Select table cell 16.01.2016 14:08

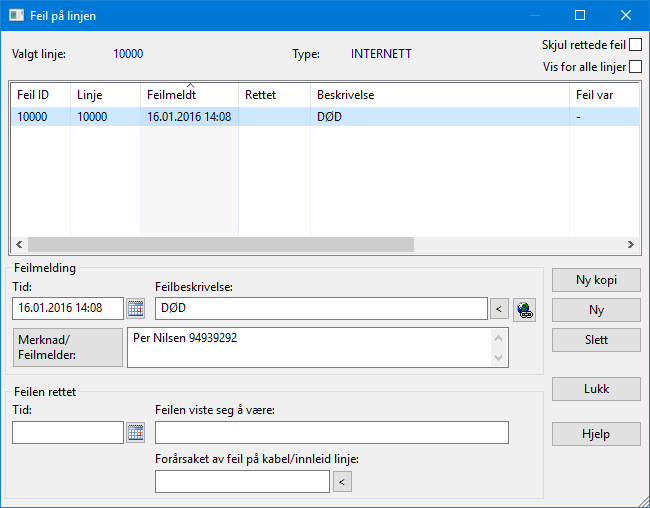coord(189,117)
